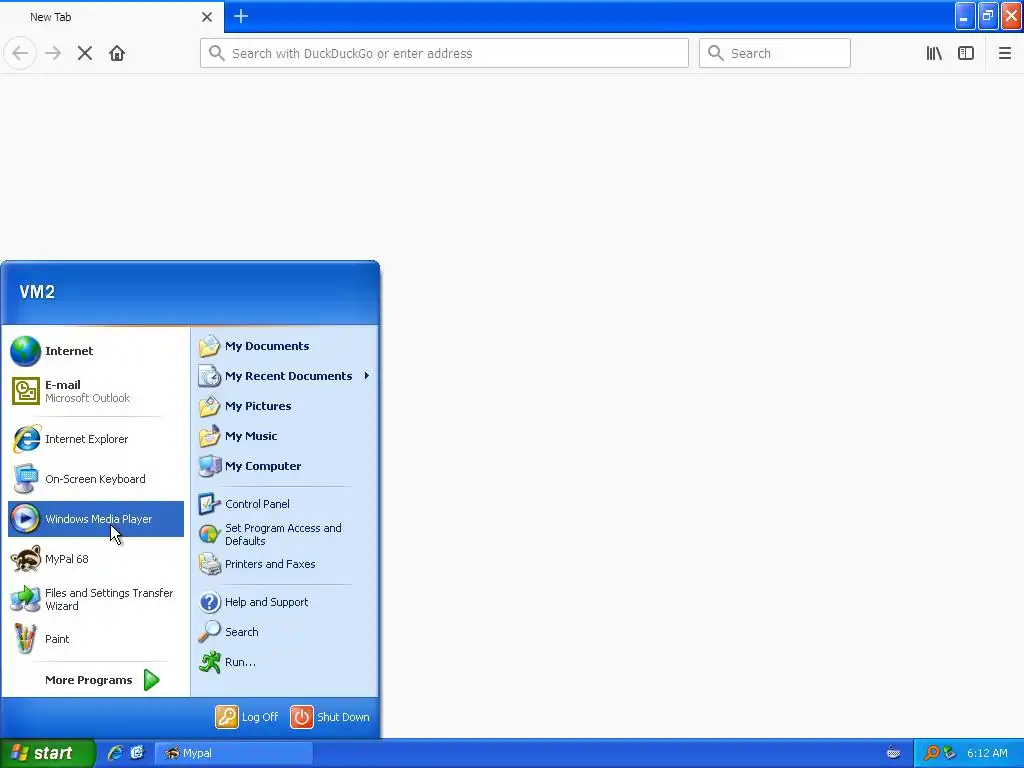Select the New Tab browser tab

click(x=111, y=17)
